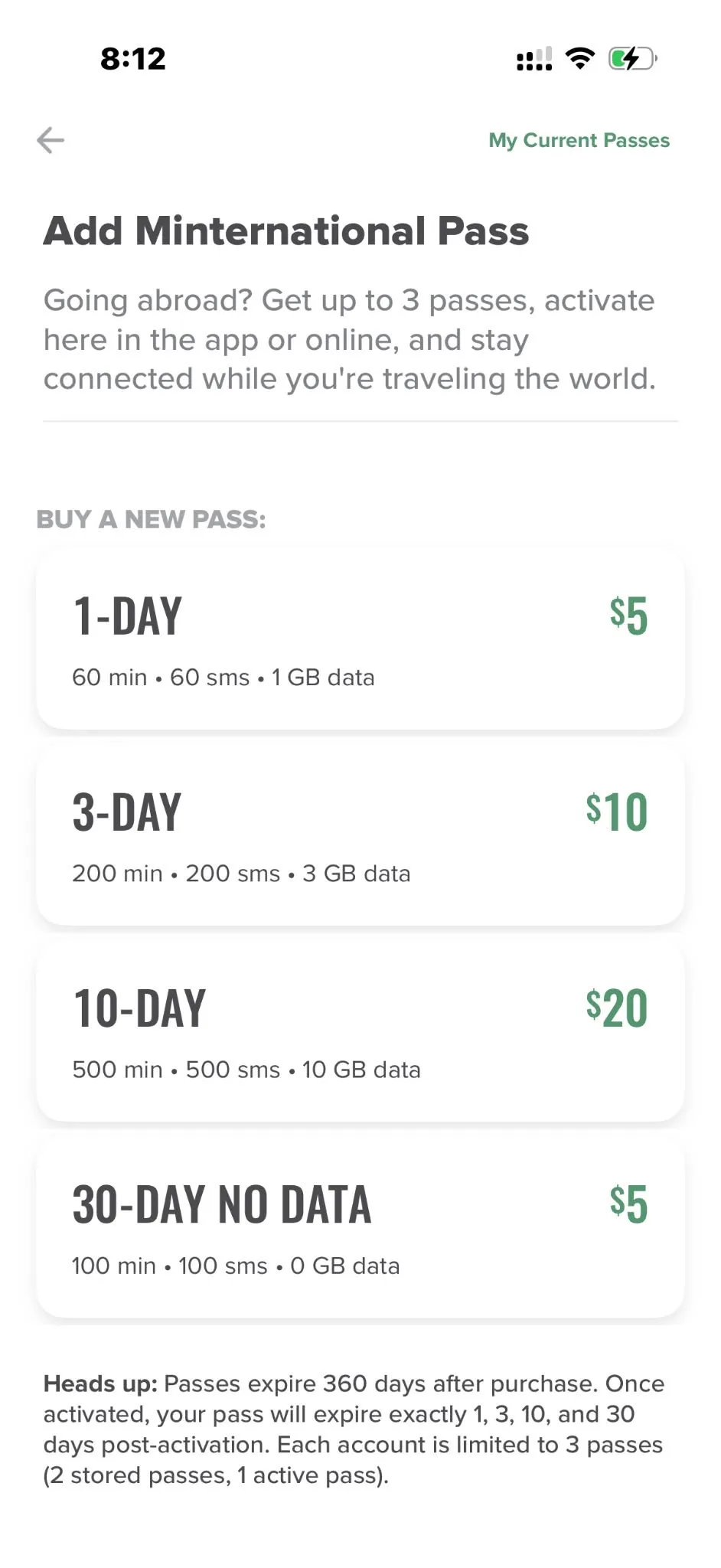Select the 1-DAY pass card
Image resolution: width=721 pixels, height=1568 pixels.
[360, 639]
